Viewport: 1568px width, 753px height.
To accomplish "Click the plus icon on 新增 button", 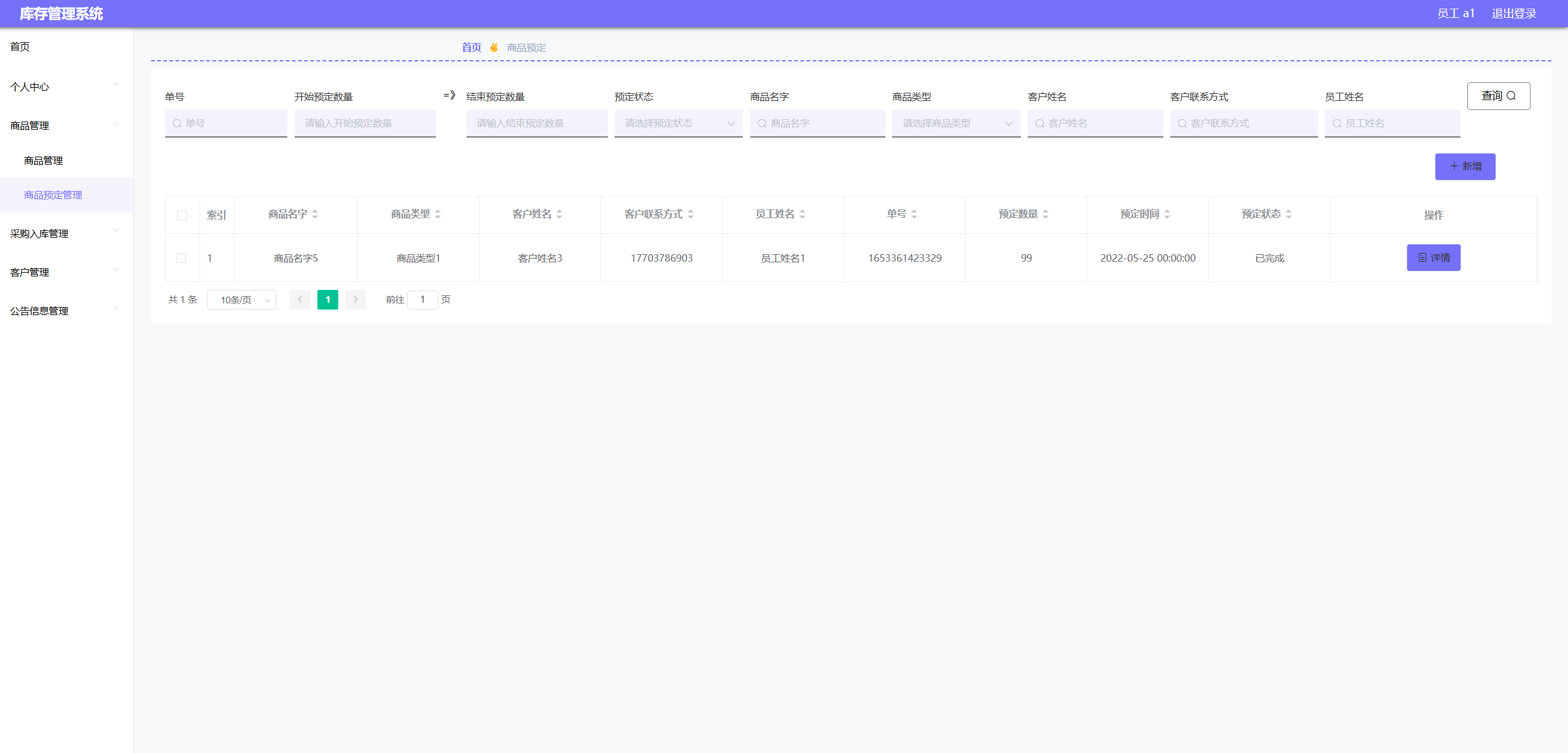I will coord(1453,166).
